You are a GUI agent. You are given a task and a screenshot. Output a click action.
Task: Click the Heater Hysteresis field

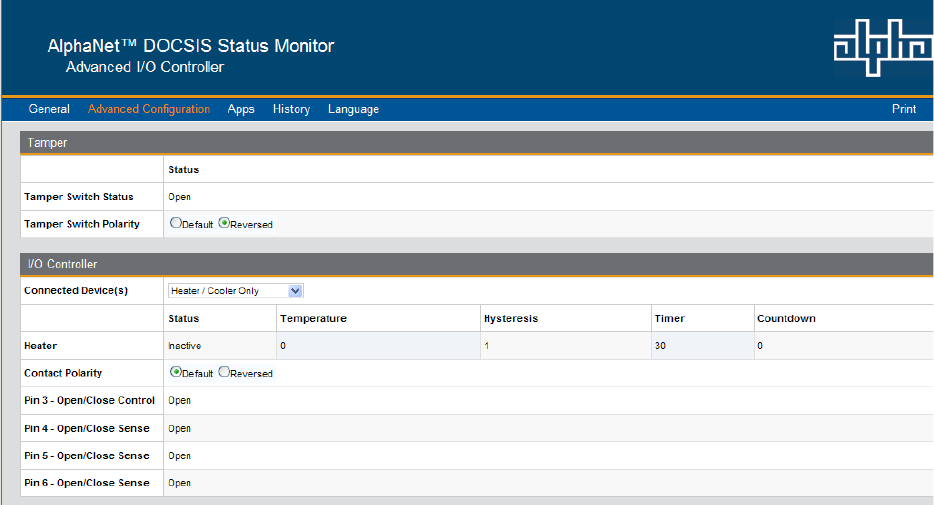[566, 345]
